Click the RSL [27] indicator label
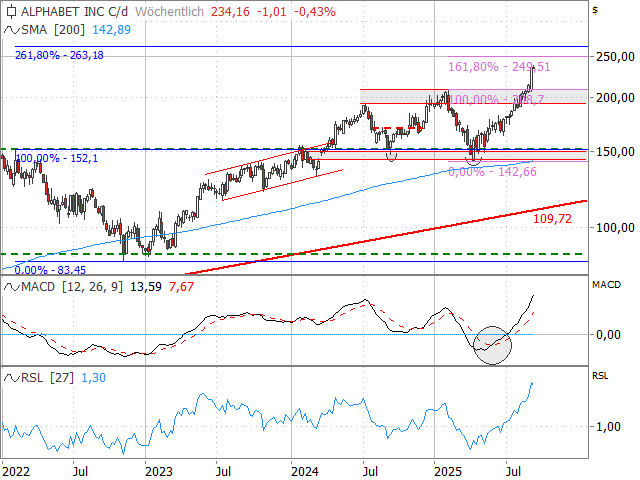640x480 pixels. [47, 378]
